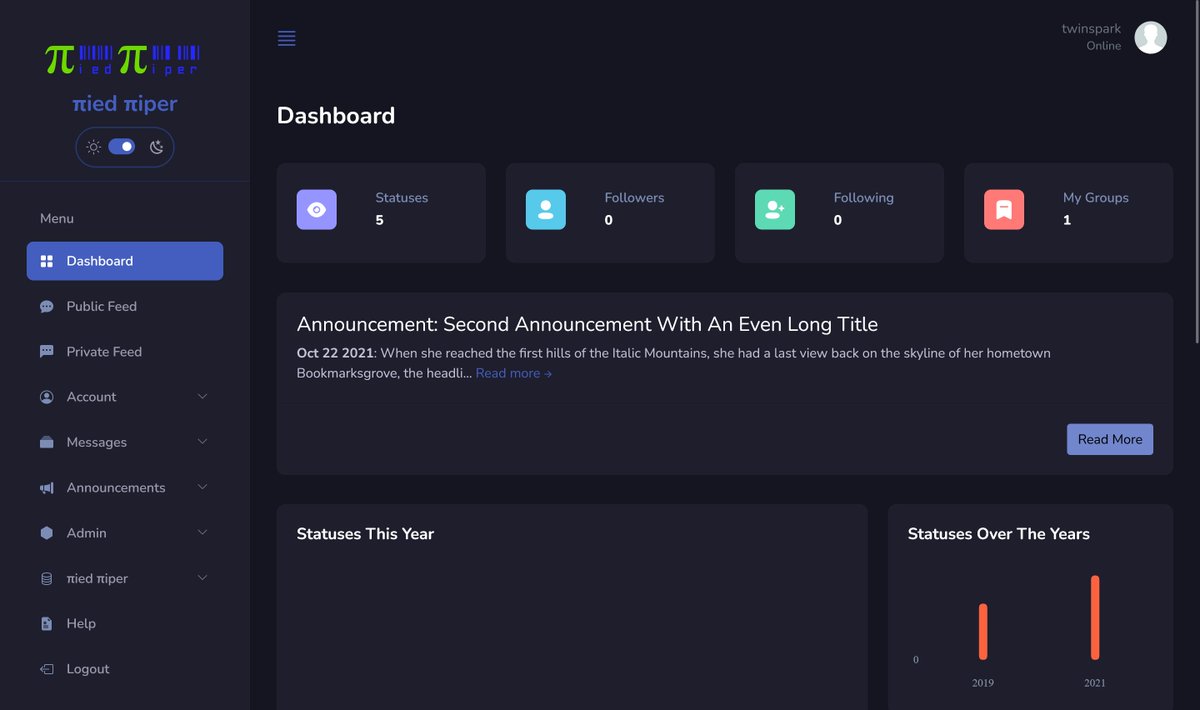Click the My Groups count 1
Viewport: 1200px width, 710px height.
1067,220
